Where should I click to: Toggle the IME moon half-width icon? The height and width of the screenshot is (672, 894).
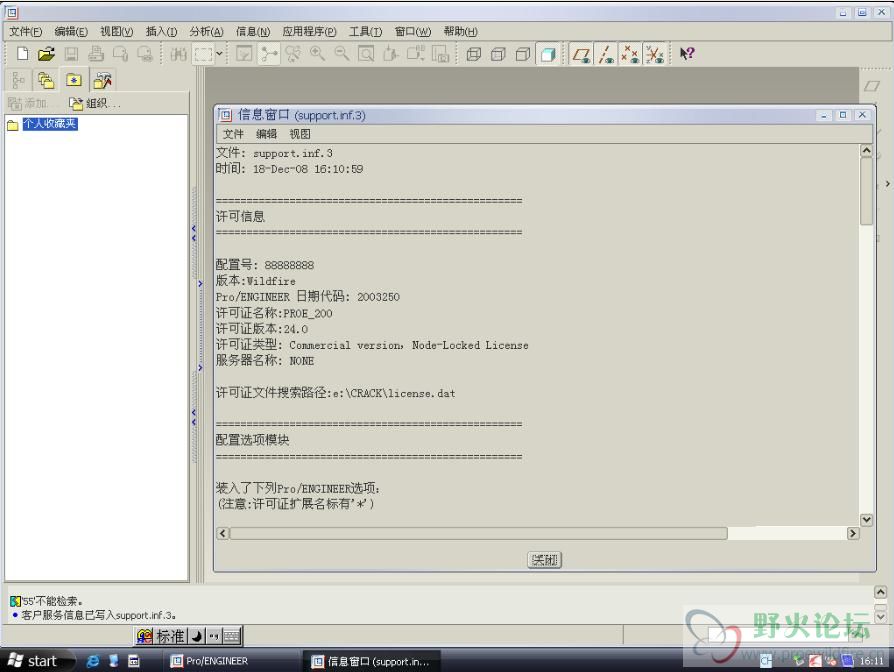pos(197,636)
